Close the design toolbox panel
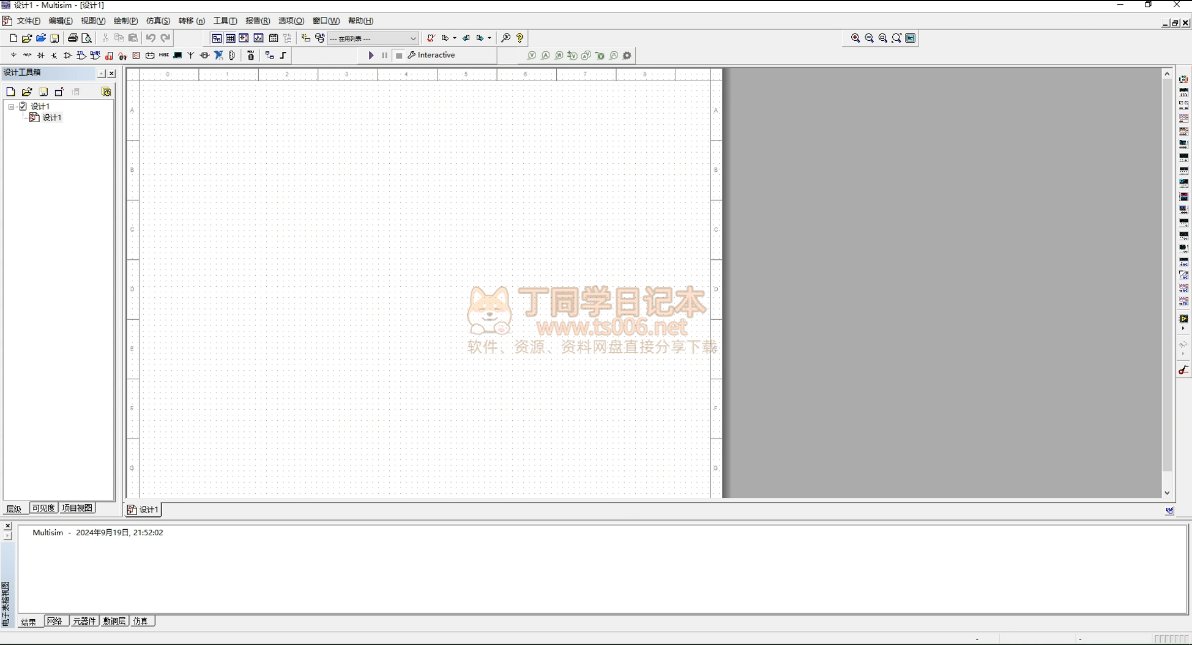Image resolution: width=1192 pixels, height=645 pixels. click(111, 73)
